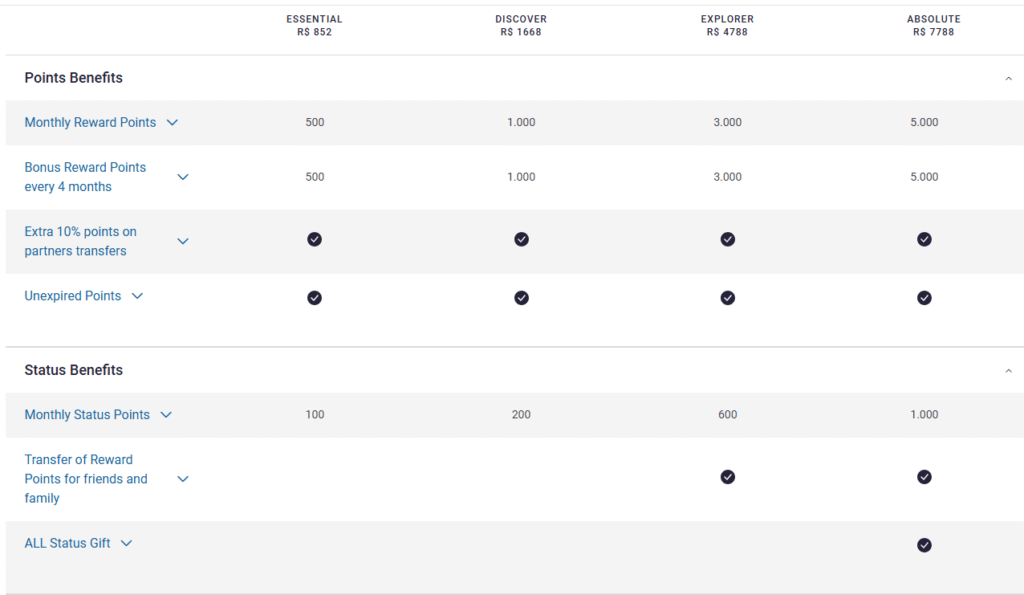The width and height of the screenshot is (1024, 595).
Task: Select the Essential plan column header
Action: tap(314, 26)
